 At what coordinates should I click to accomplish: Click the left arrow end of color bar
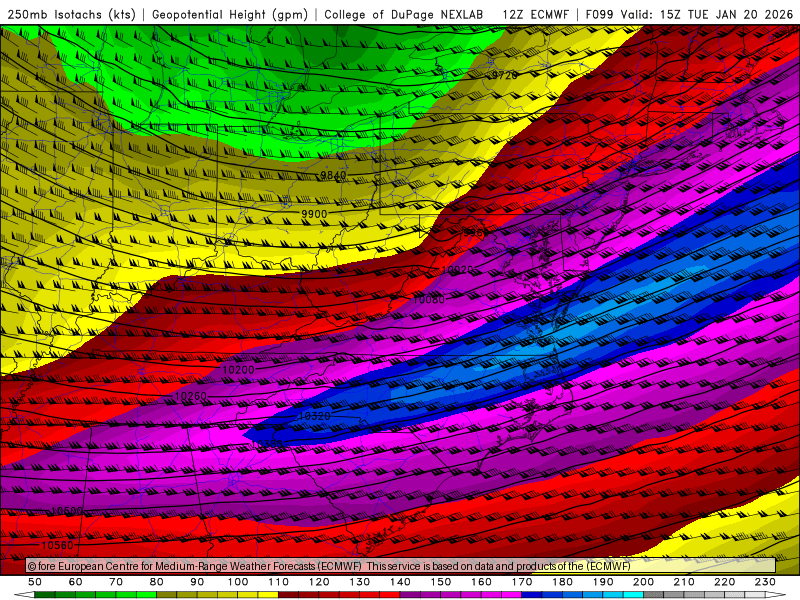coord(24,595)
